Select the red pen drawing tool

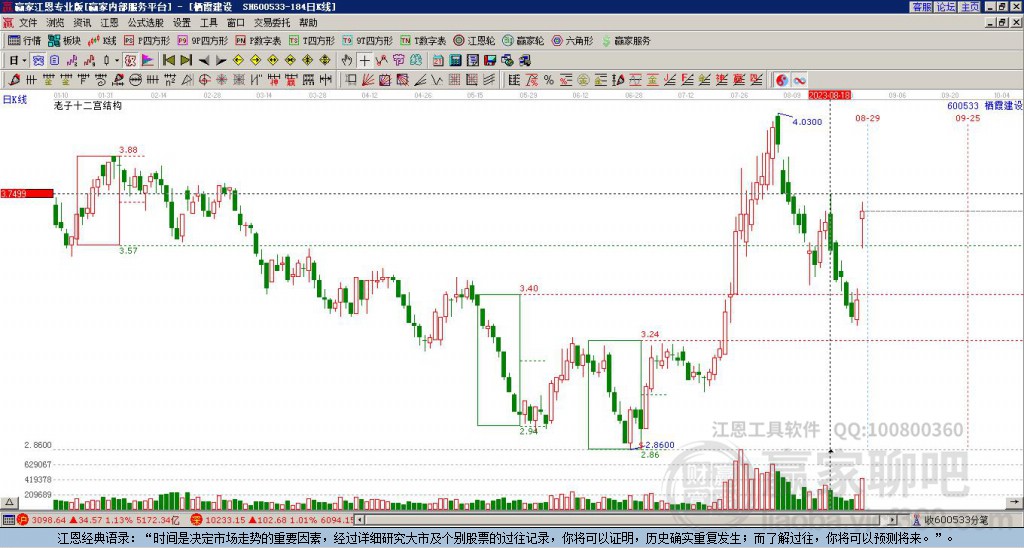point(14,80)
